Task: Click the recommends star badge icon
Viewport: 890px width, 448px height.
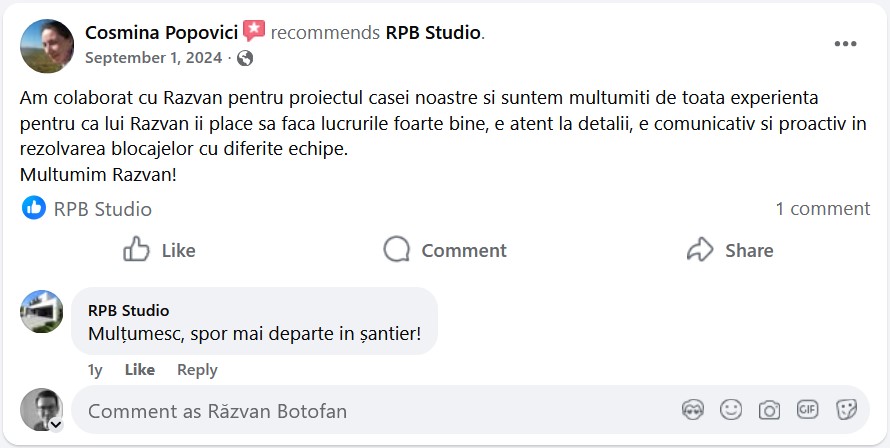Action: coord(254,32)
